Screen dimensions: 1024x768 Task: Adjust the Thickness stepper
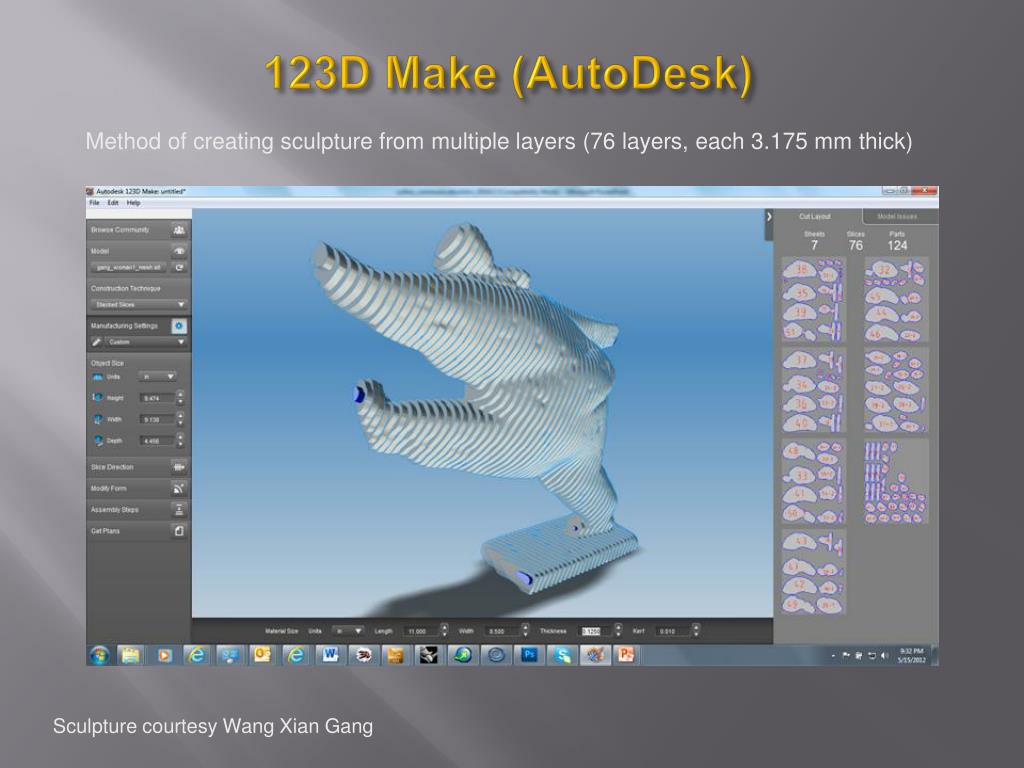tap(618, 631)
